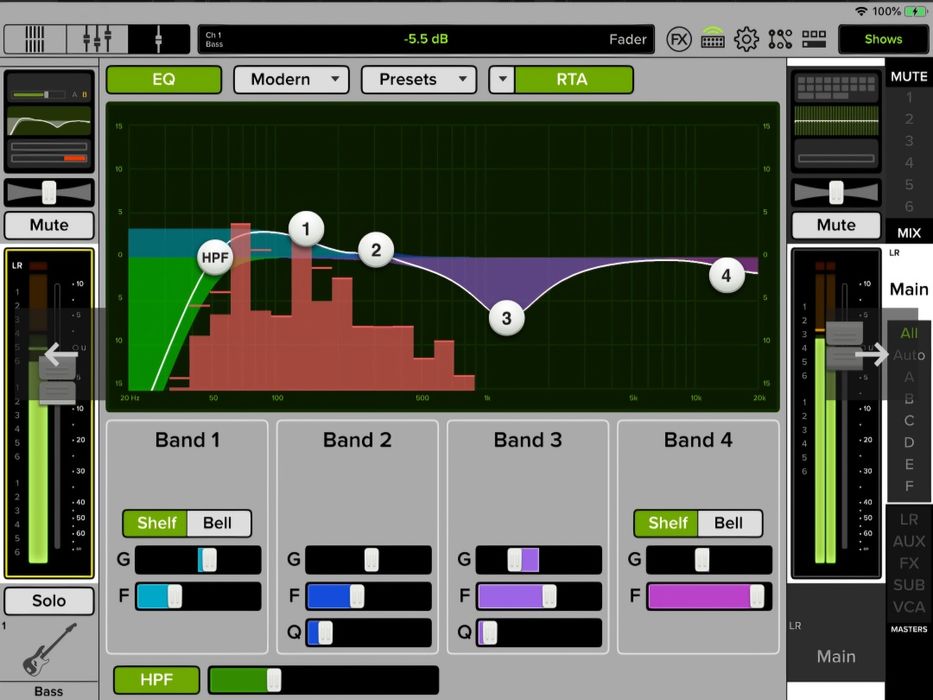This screenshot has height=700, width=933.
Task: Switch to the single channel view
Action: pyautogui.click(x=158, y=39)
